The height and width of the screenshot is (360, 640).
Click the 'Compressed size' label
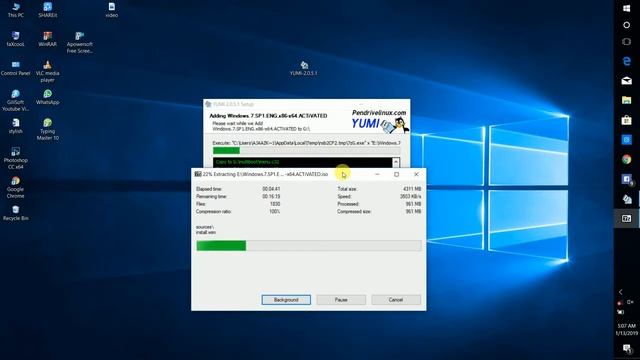[x=354, y=211]
